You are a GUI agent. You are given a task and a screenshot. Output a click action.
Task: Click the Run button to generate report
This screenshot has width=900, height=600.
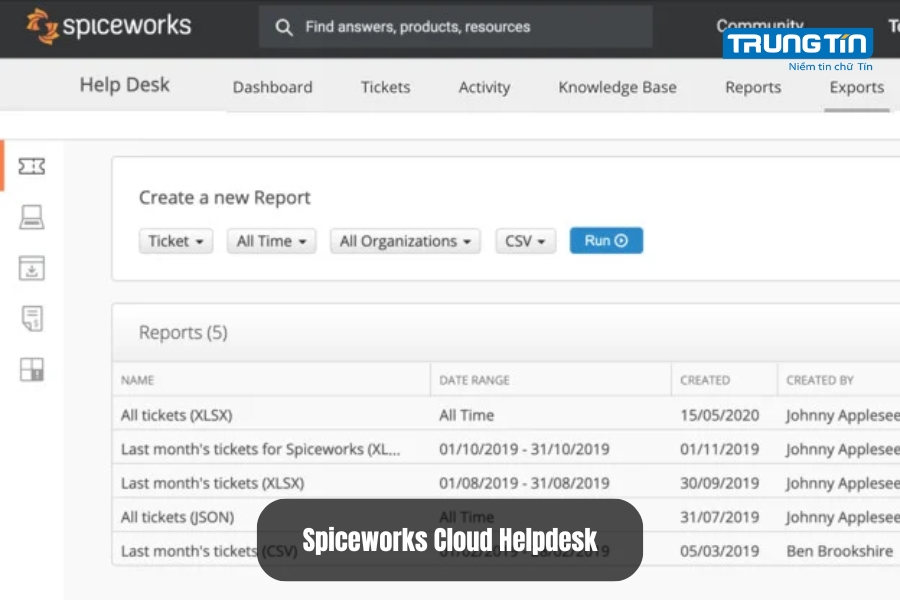(606, 240)
